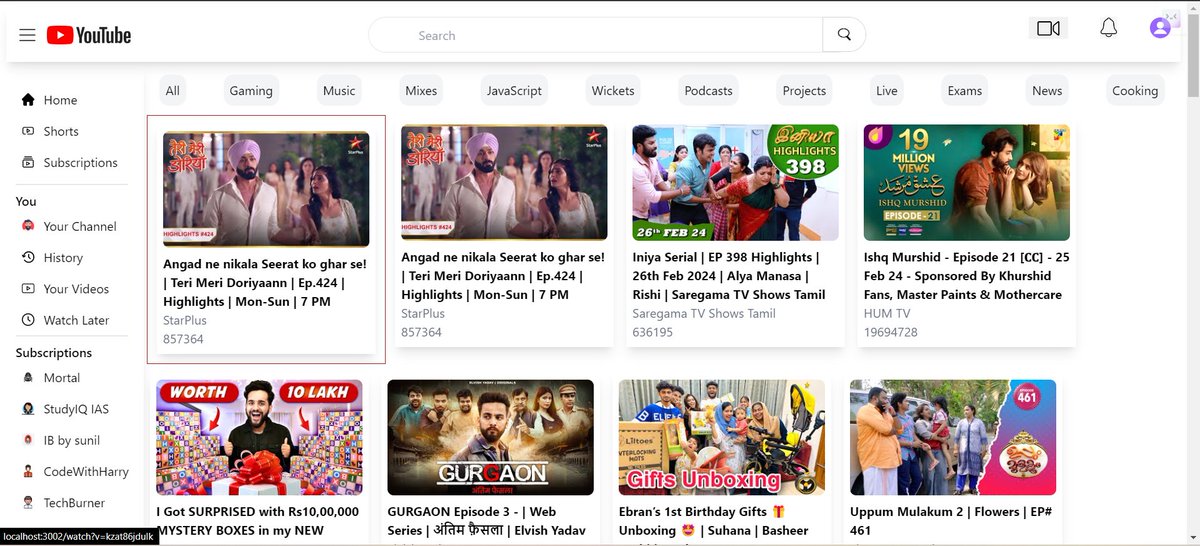Open Your Videos link

pos(76,289)
